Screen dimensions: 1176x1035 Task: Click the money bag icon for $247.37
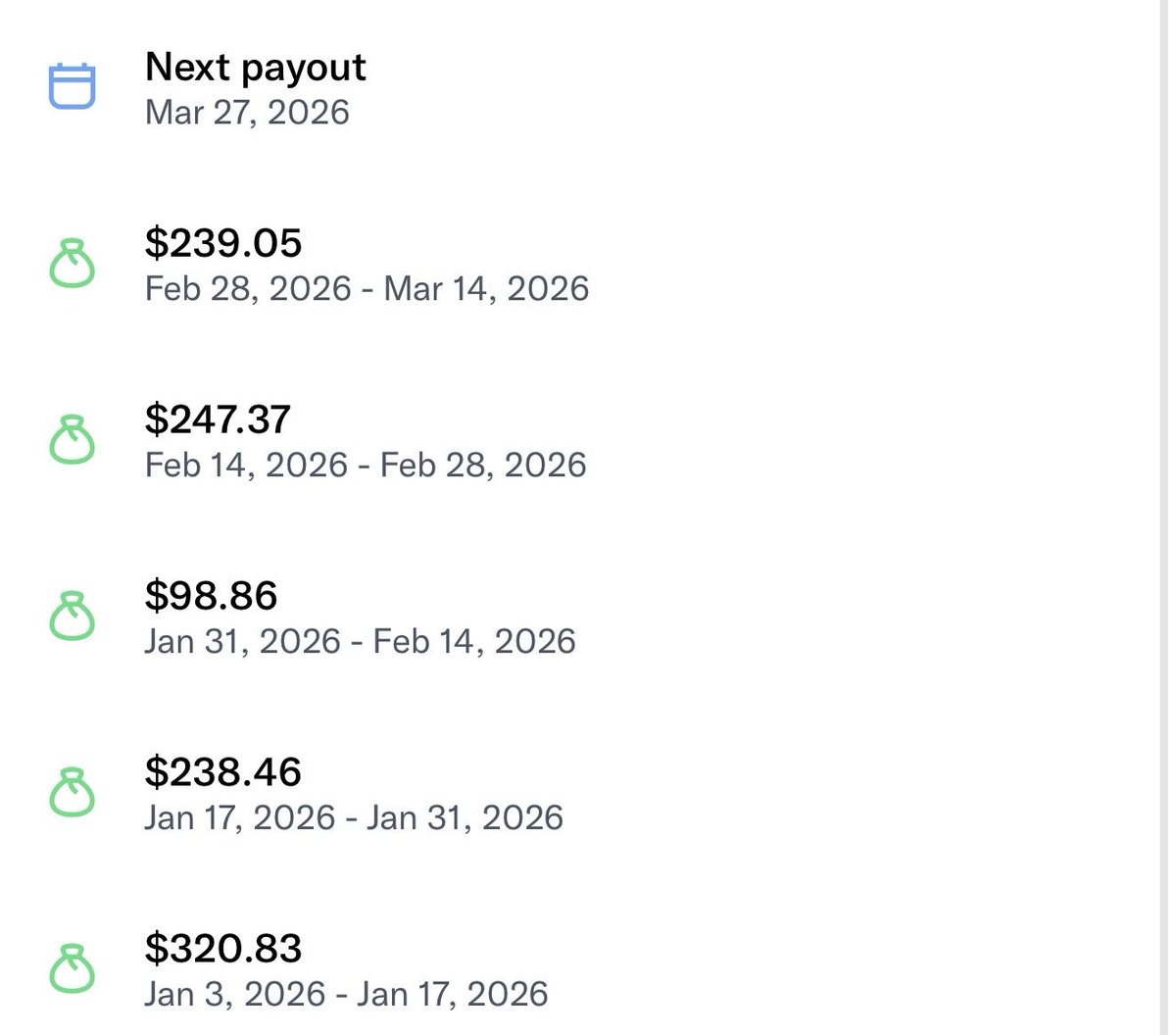click(72, 440)
